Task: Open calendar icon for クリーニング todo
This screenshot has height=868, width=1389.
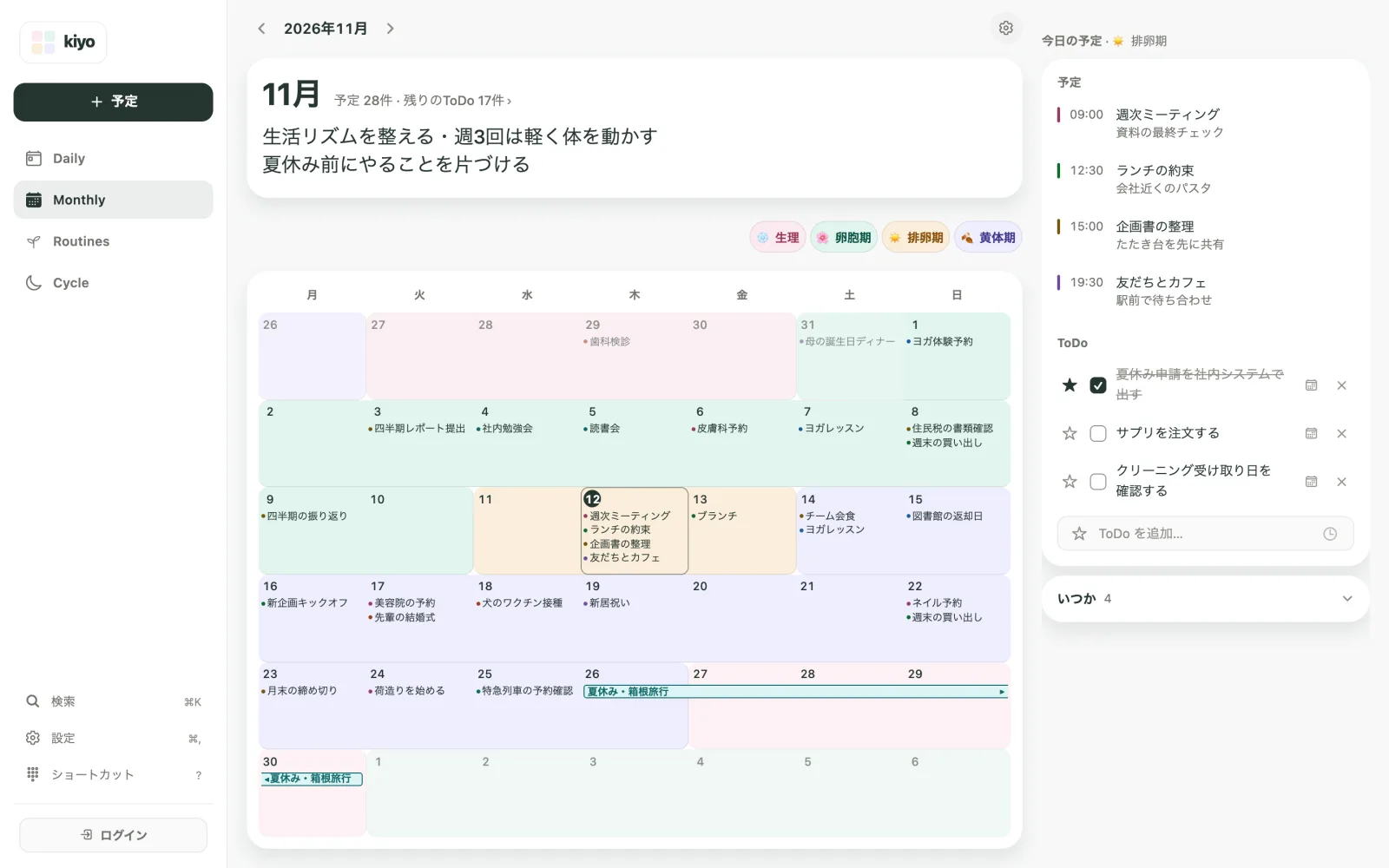Action: [1311, 482]
